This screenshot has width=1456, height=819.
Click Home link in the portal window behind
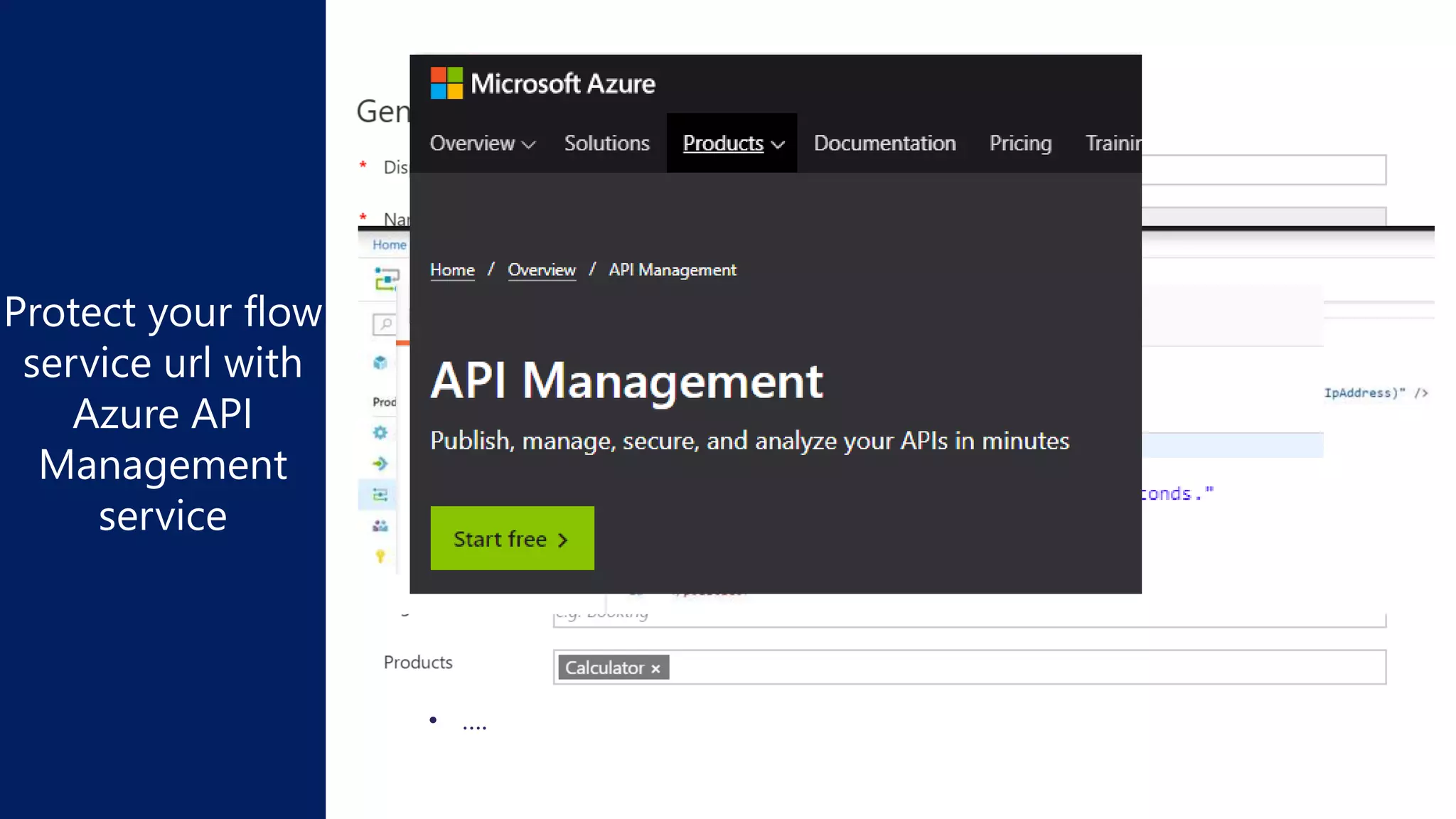(x=390, y=245)
